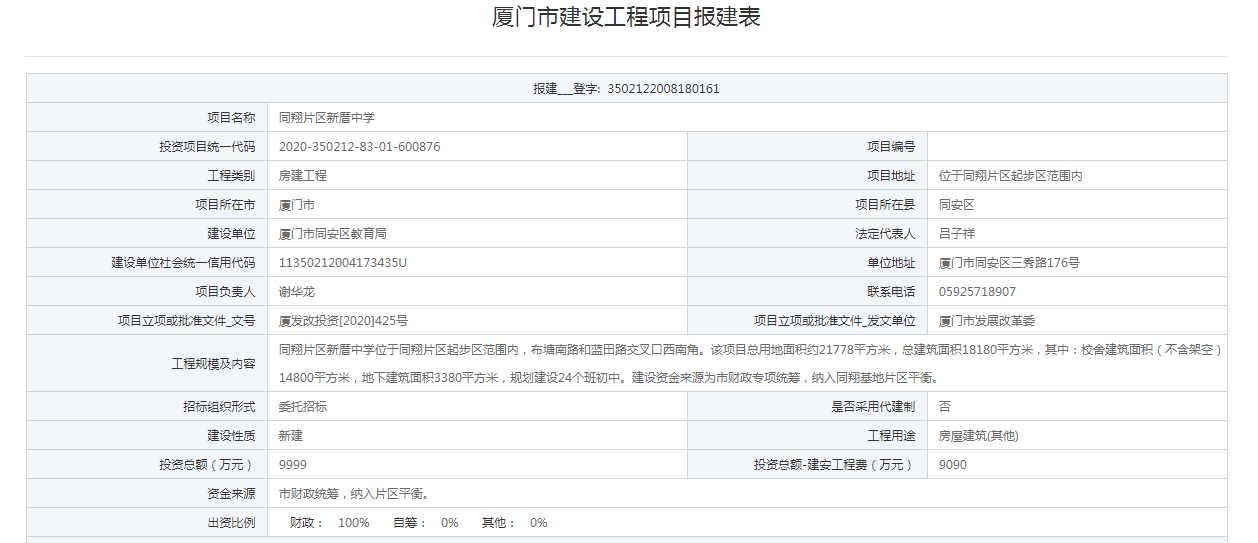Click the description line beginning 同翔片区新厝中学位于
Screen dimensions: 1258x543
point(750,350)
